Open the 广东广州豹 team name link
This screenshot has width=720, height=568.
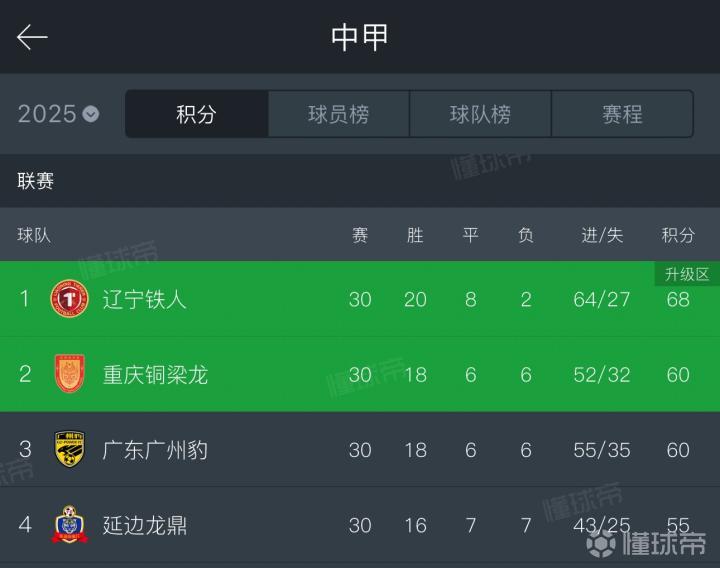[x=155, y=450]
